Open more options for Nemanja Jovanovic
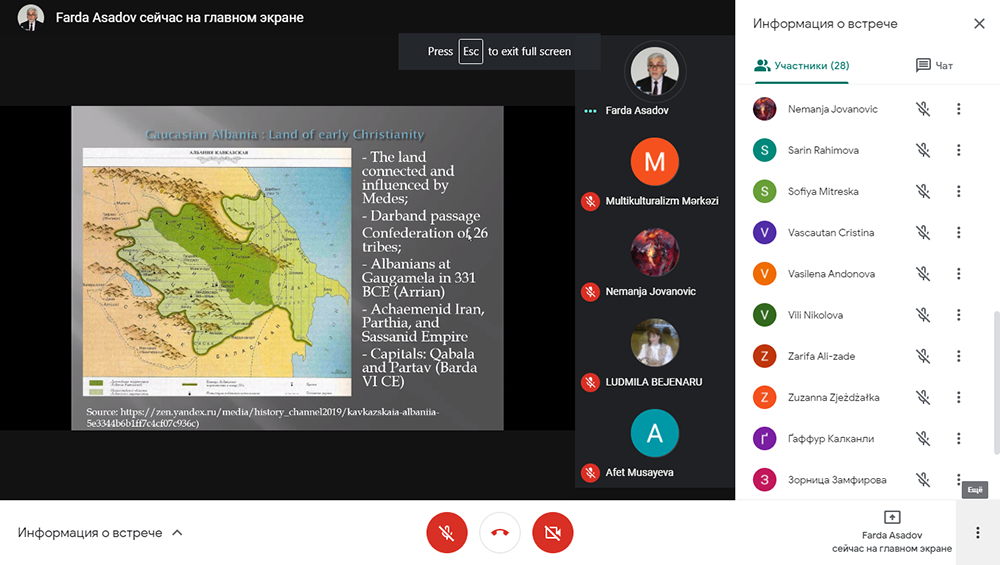This screenshot has height=565, width=1000. (958, 109)
